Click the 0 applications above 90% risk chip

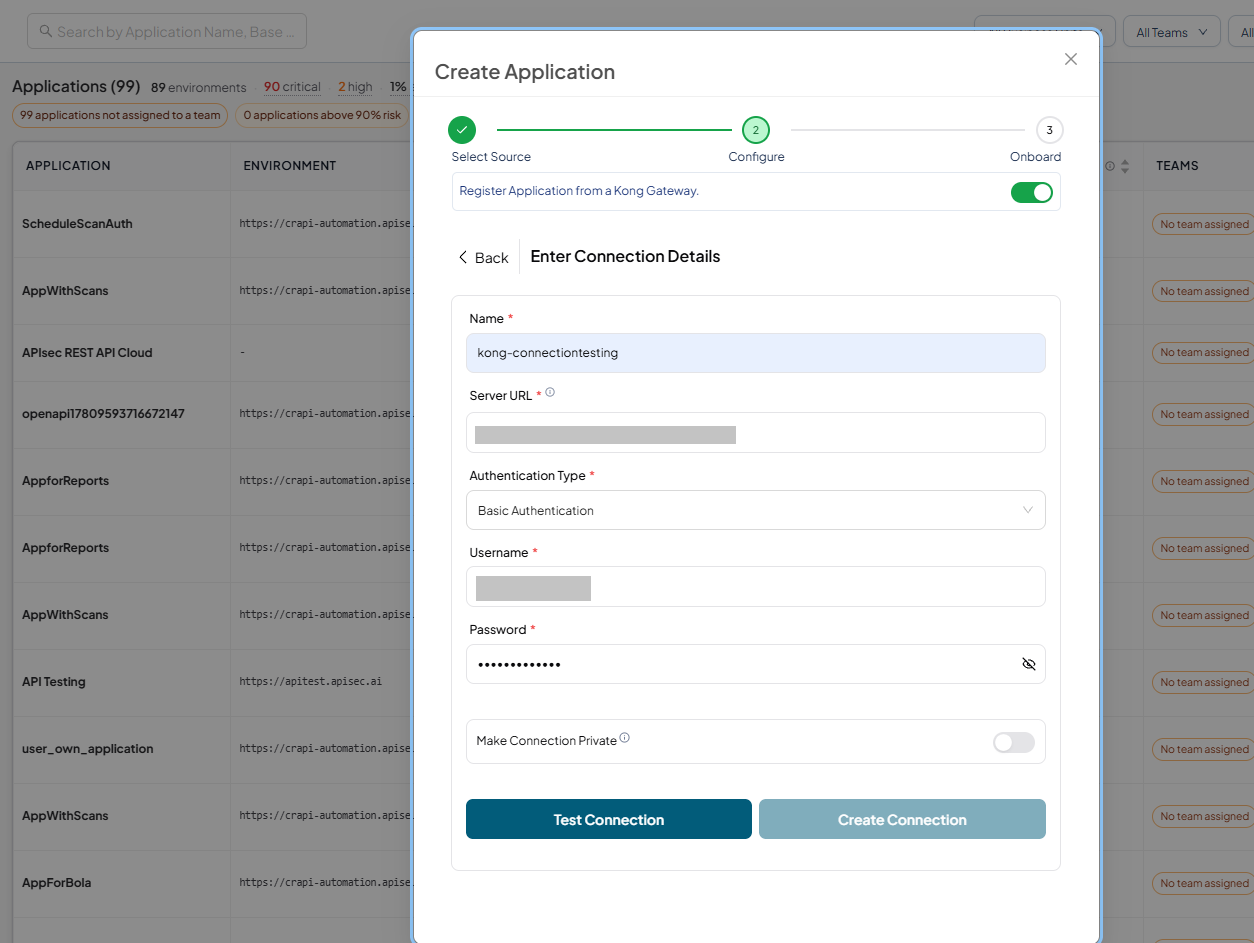click(x=322, y=115)
